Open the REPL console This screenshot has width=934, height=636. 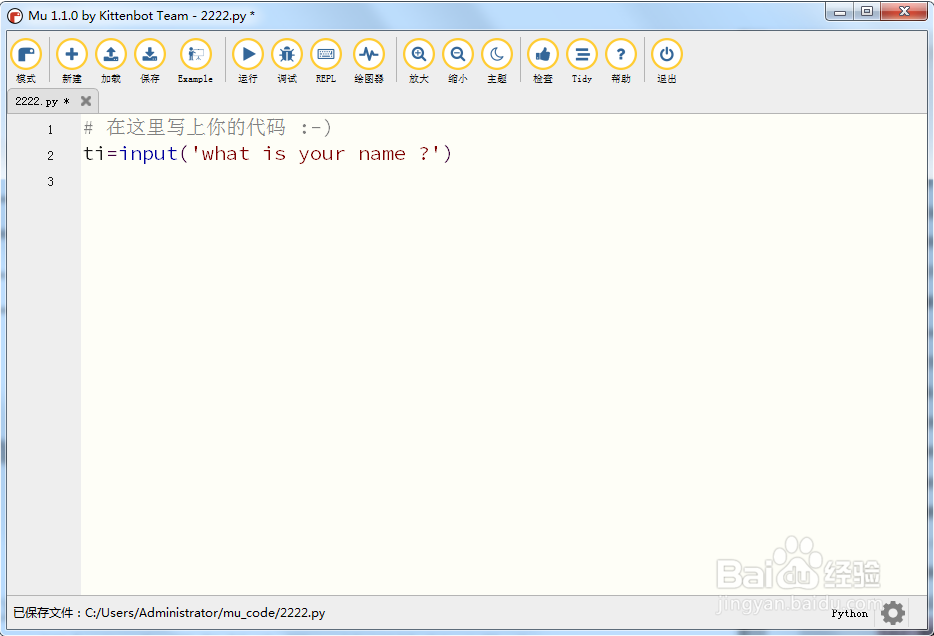point(326,55)
